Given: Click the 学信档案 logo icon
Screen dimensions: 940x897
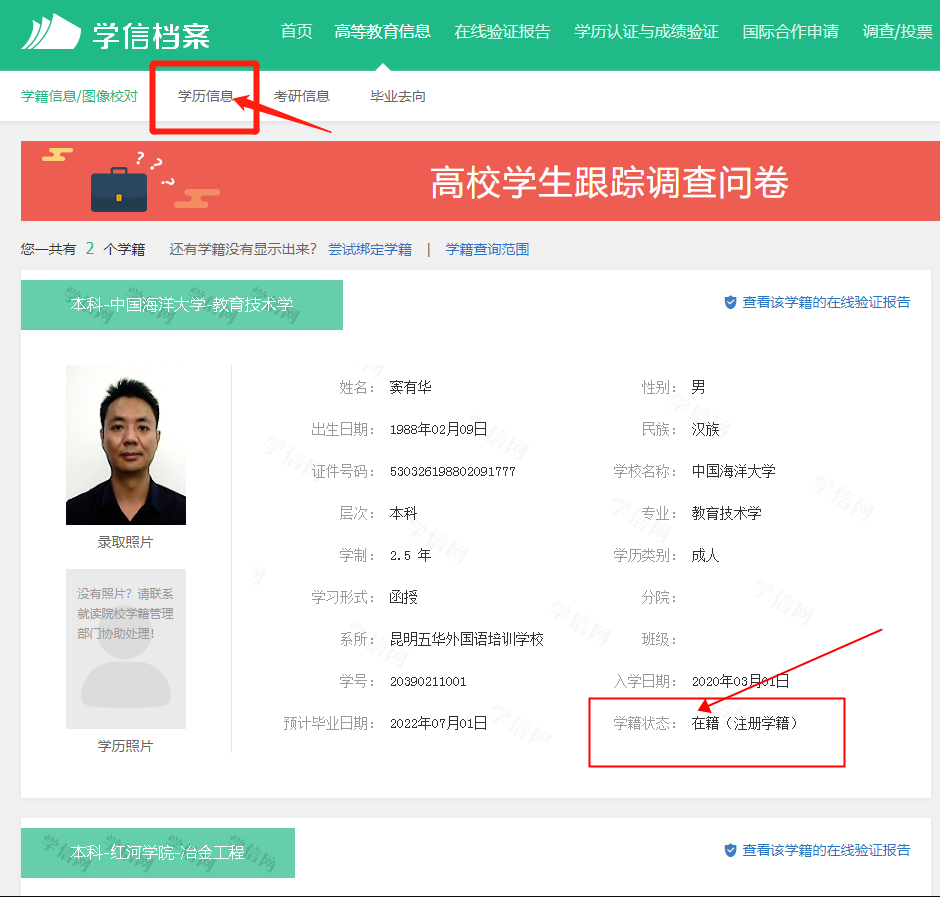Looking at the screenshot, I should pos(51,32).
